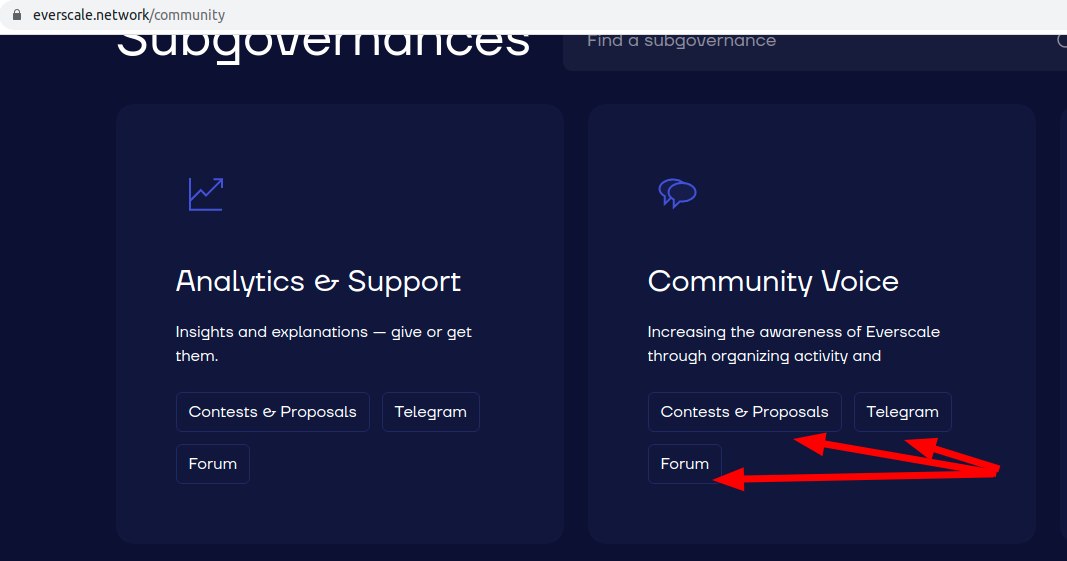Open the Analytics & Support heading
This screenshot has width=1067, height=561.
point(318,281)
